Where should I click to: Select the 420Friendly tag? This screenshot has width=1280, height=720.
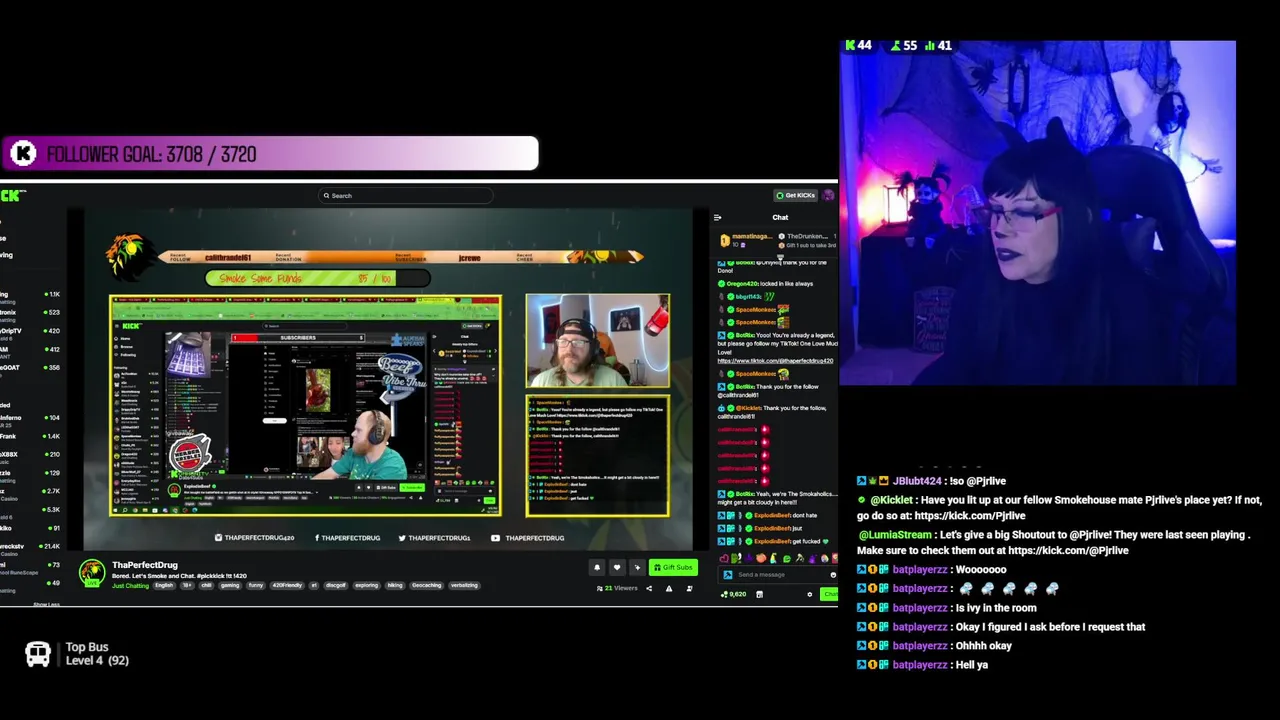click(x=286, y=585)
